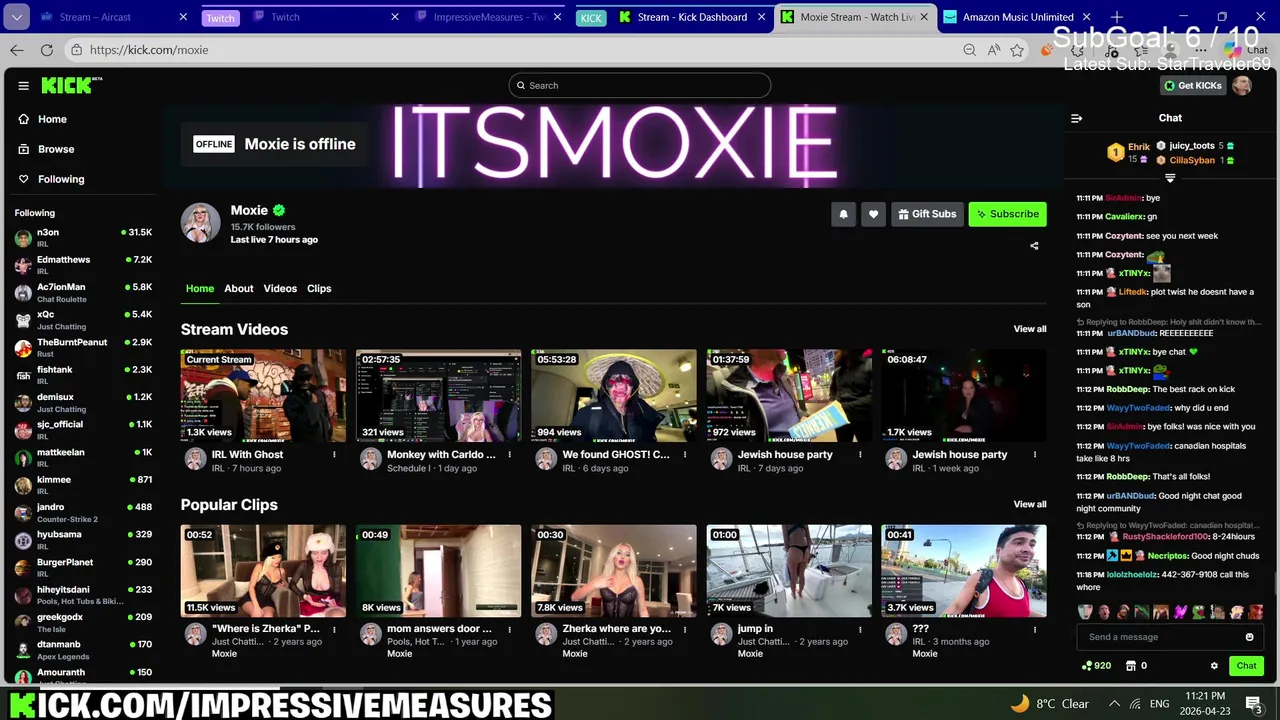Open options for Where is Zherka clip

(x=334, y=630)
